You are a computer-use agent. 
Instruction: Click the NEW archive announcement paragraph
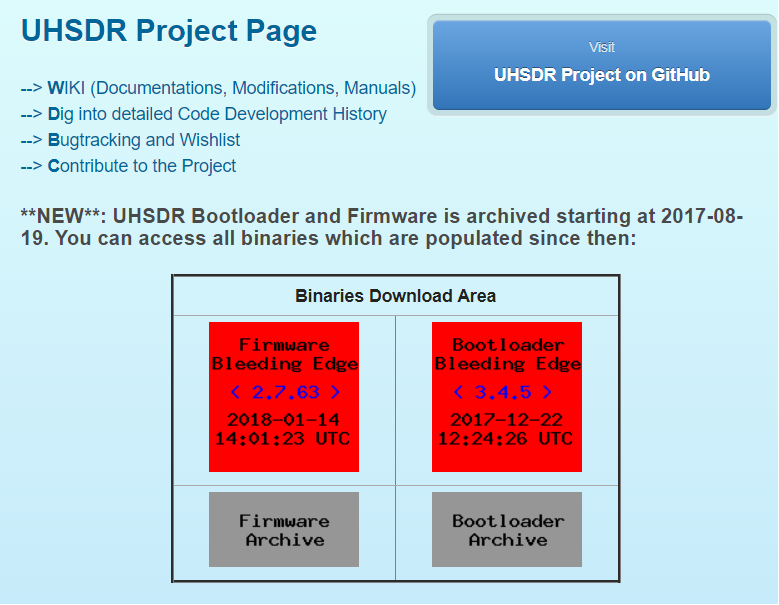(381, 227)
